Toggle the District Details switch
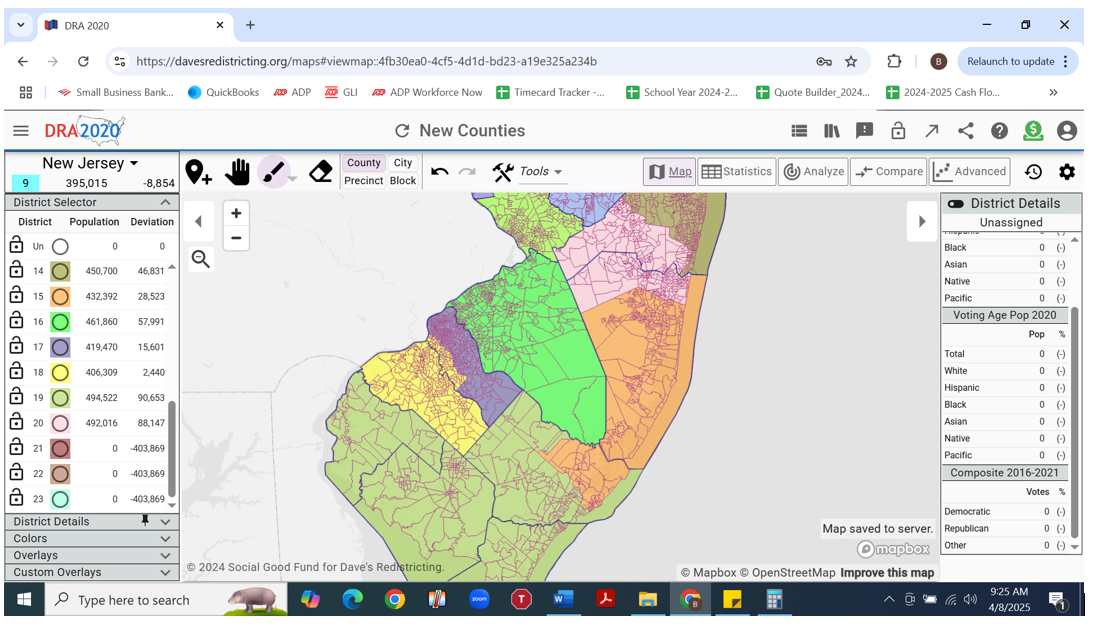1101x637 pixels. 955,203
